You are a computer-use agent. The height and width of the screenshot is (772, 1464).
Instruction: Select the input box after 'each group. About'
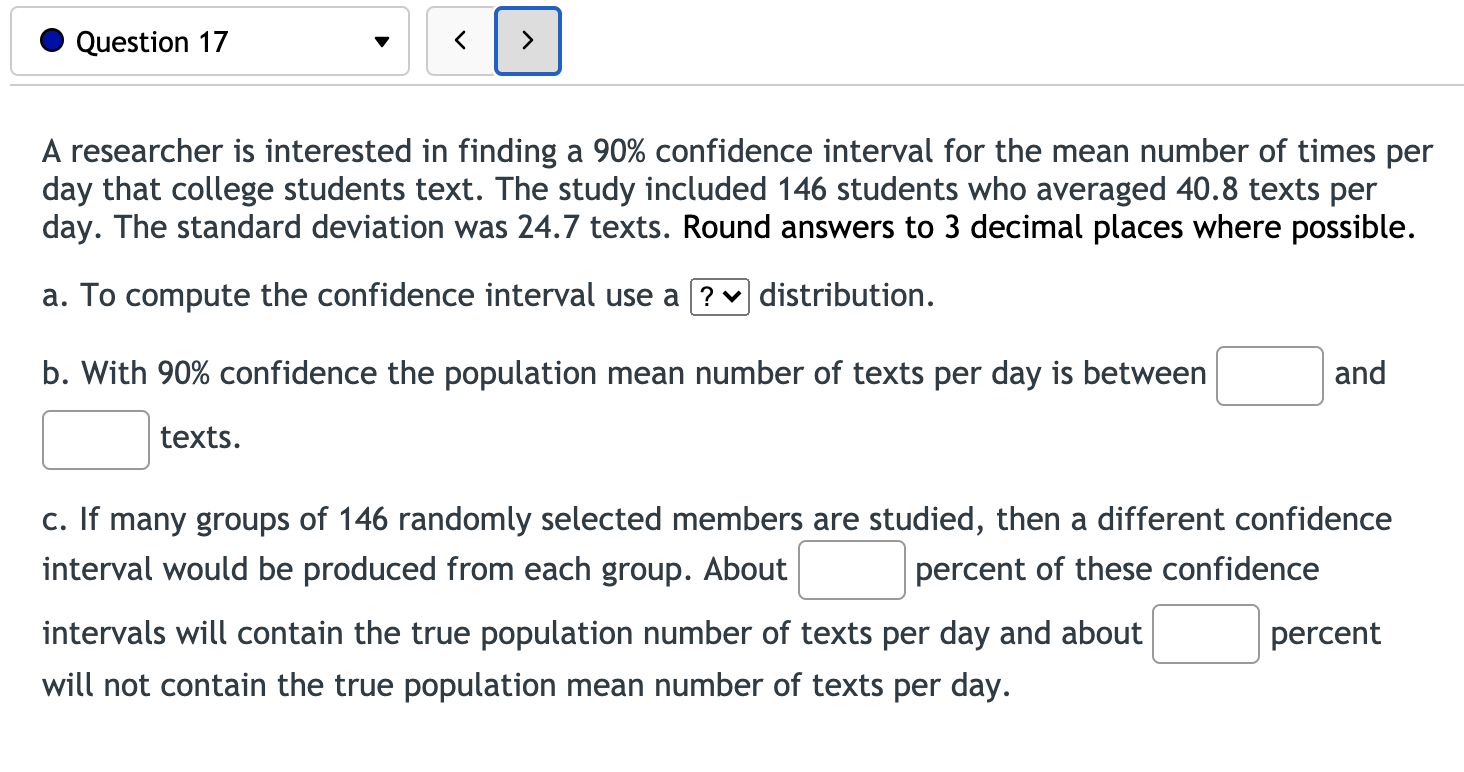(x=851, y=570)
